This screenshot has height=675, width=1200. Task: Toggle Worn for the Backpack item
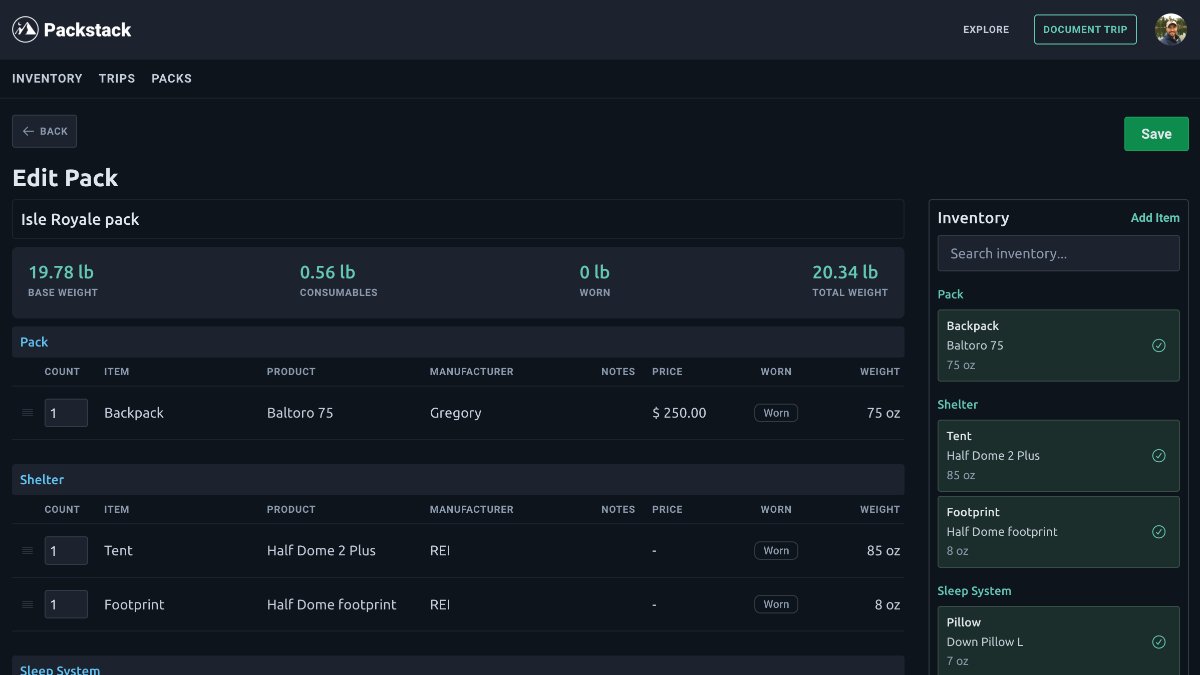(x=776, y=413)
